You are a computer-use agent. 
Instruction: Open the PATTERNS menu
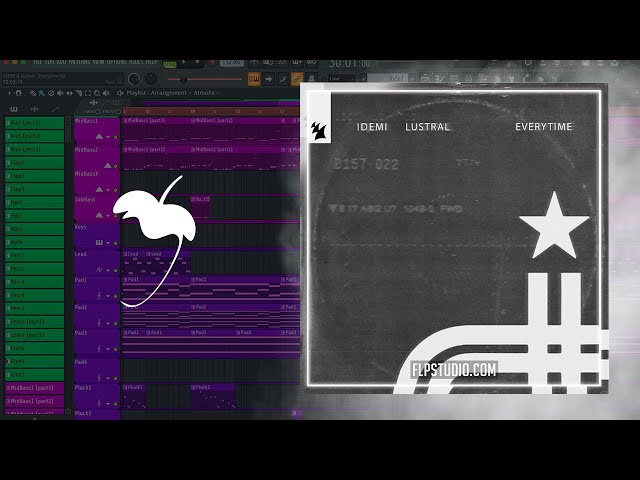pos(80,62)
